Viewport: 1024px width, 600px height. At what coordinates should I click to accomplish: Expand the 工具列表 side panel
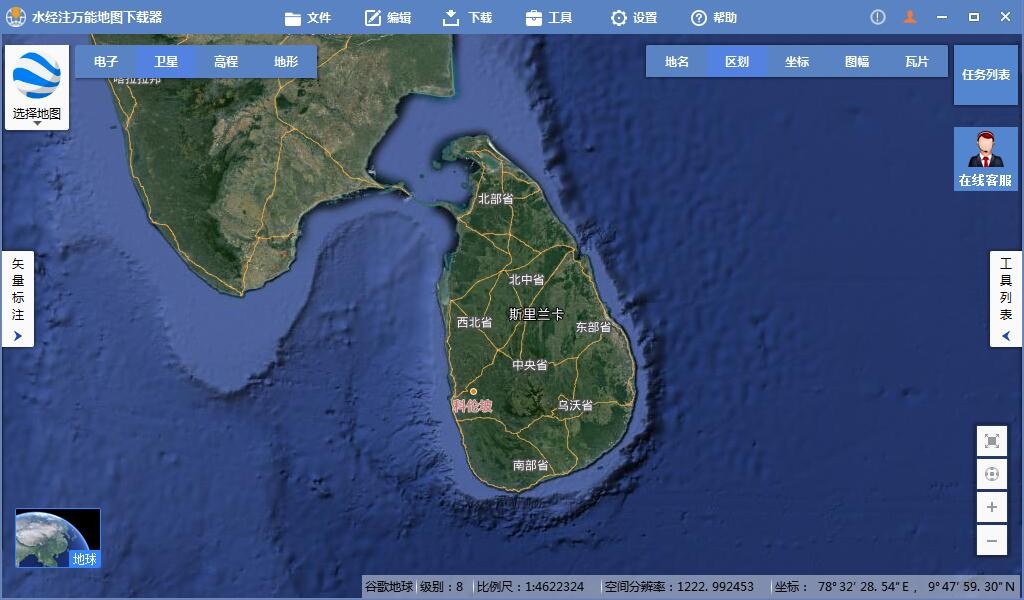pos(1006,299)
